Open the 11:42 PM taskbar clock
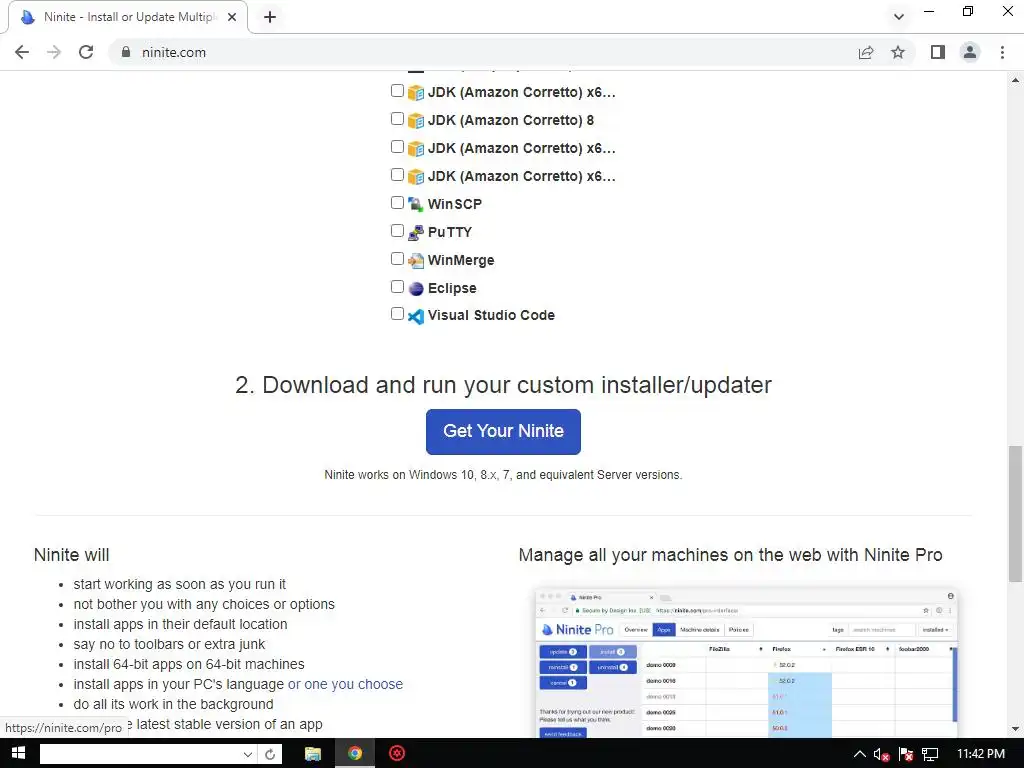Screen dimensions: 1024x768 click(981, 754)
